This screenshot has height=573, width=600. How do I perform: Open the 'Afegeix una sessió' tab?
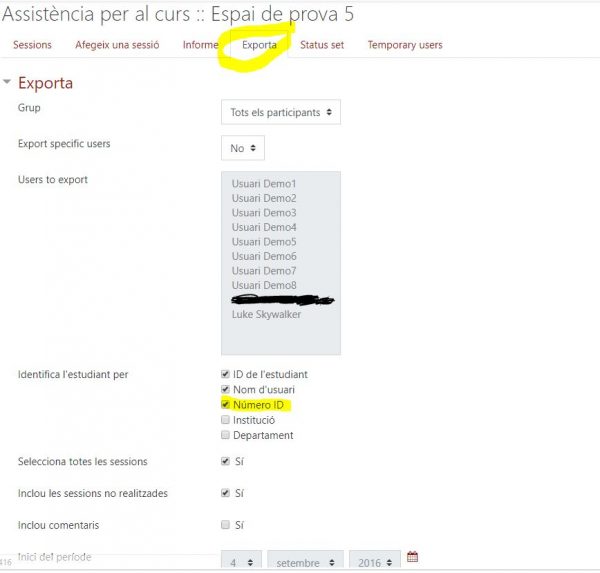117,45
